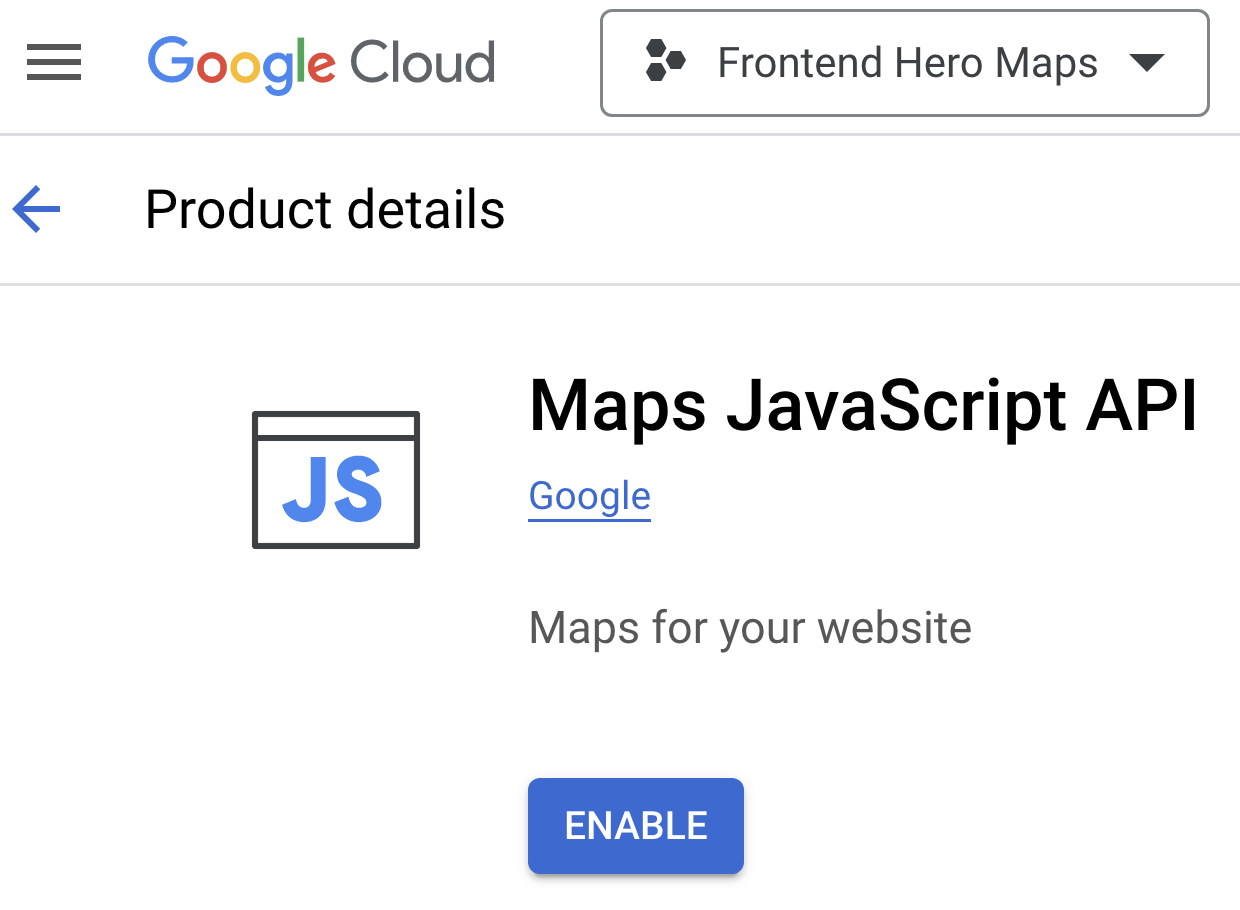Click the Maps JavaScript API JS icon
Viewport: 1240px width, 910px height.
pyautogui.click(x=336, y=480)
